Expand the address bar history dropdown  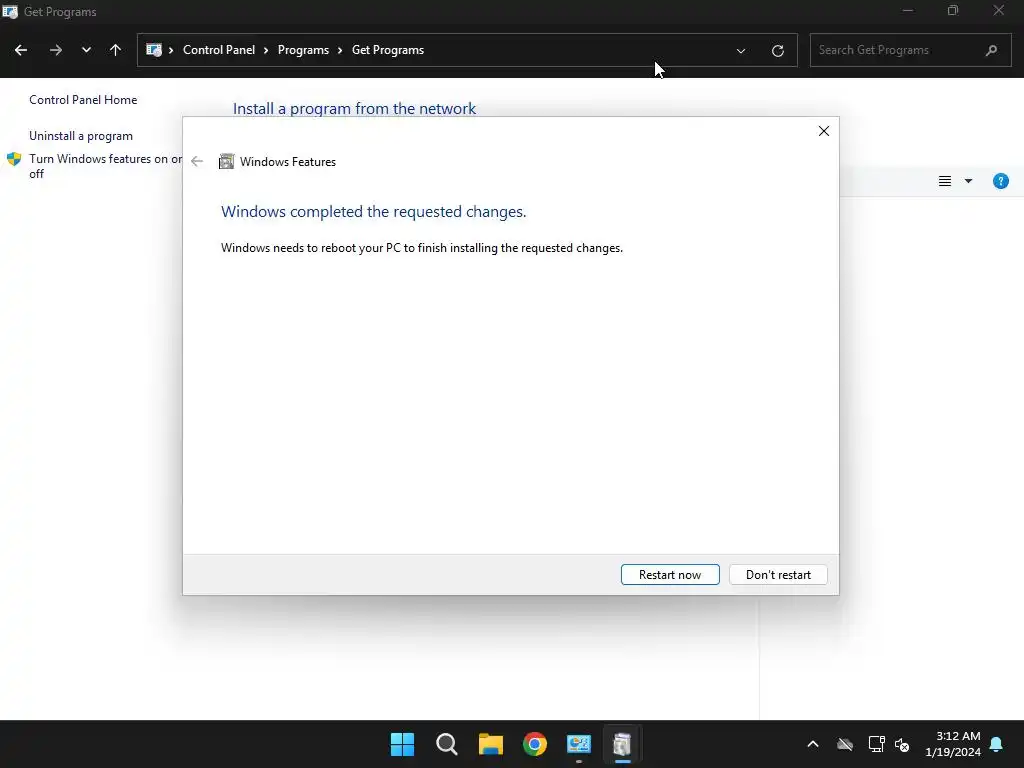tap(741, 51)
